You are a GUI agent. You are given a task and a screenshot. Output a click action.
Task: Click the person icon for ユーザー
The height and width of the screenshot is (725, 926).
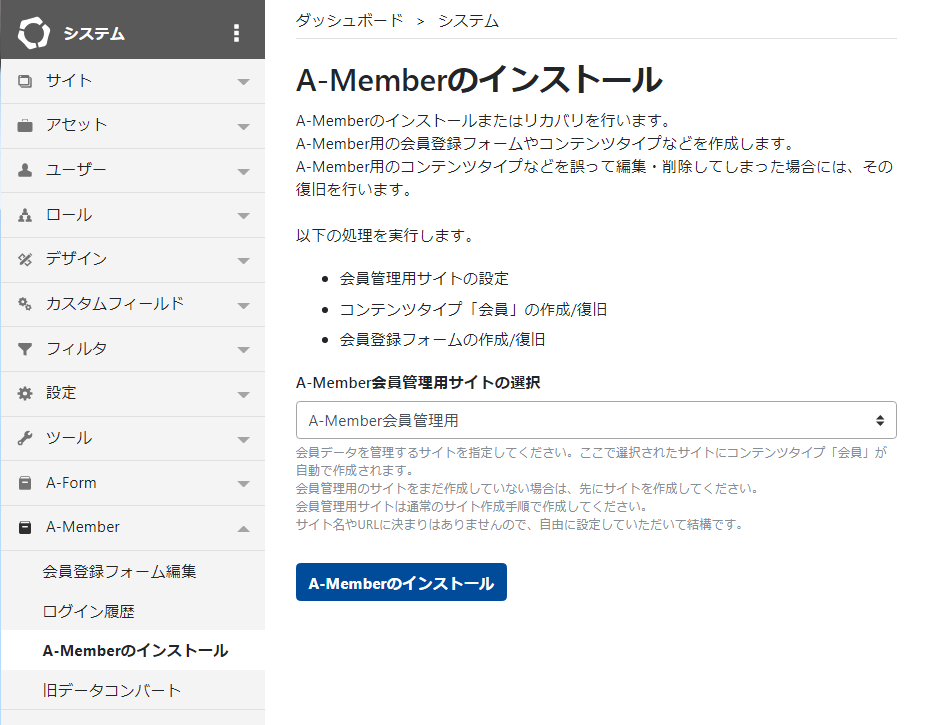[25, 170]
